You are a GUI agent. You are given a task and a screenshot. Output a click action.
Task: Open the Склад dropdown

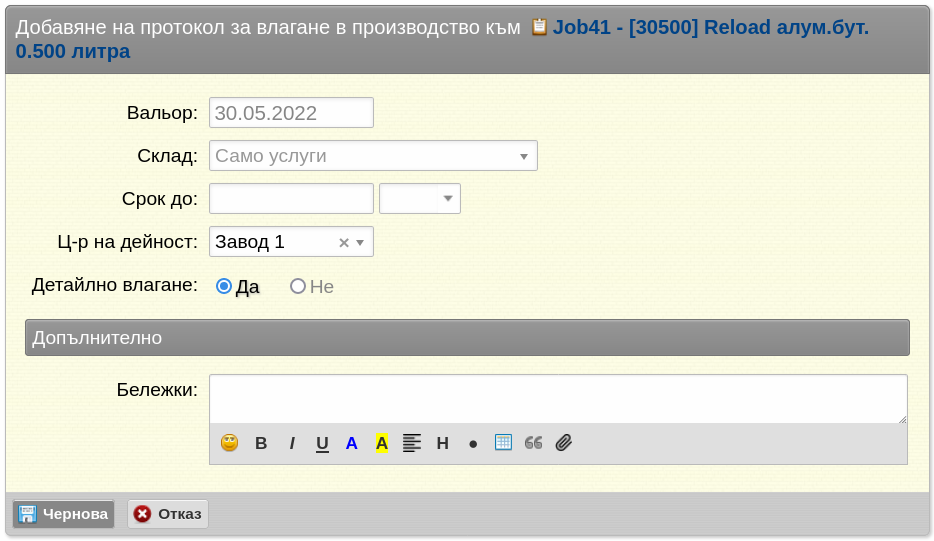[x=373, y=156]
